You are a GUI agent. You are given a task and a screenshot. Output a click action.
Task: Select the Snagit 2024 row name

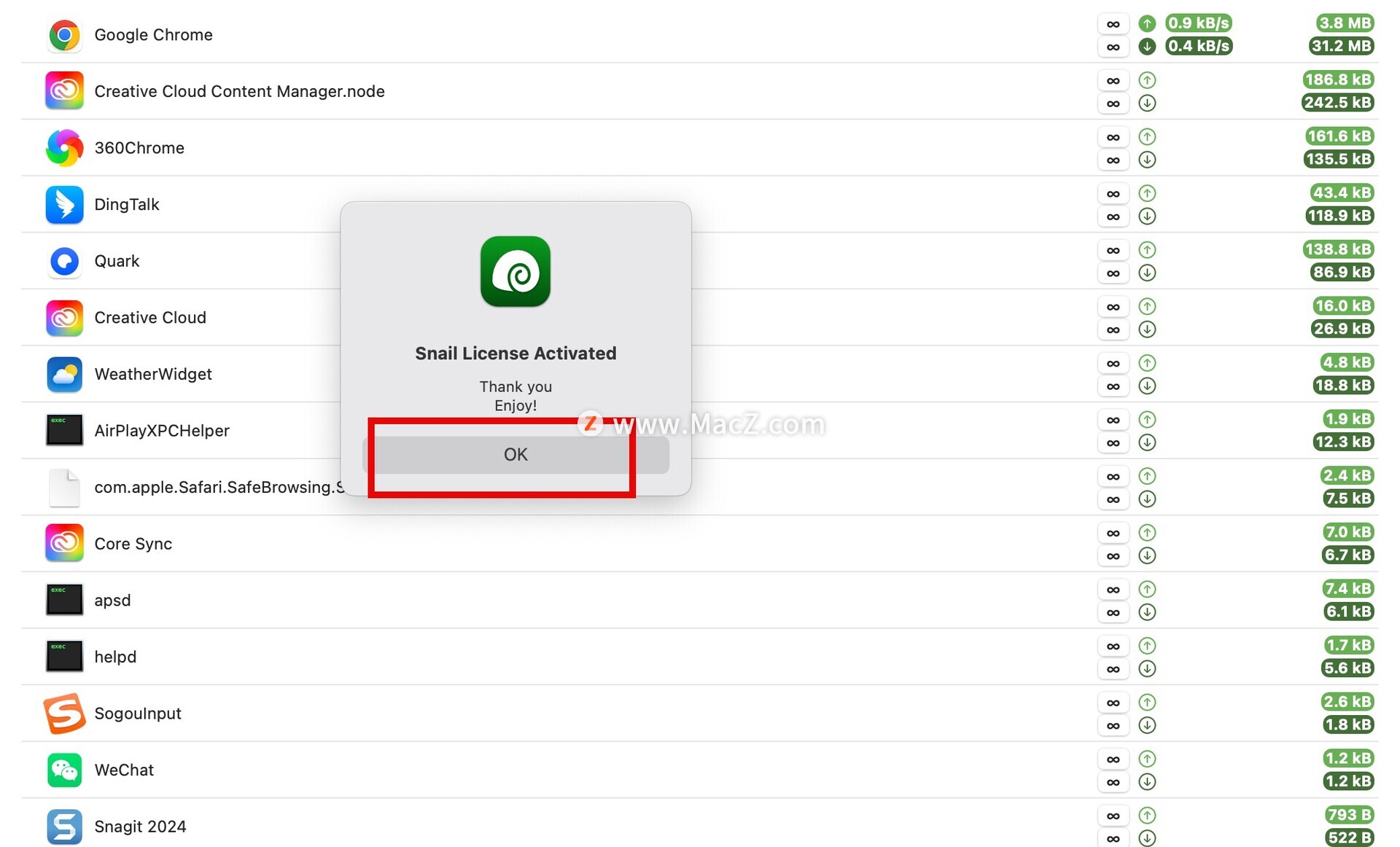click(140, 827)
